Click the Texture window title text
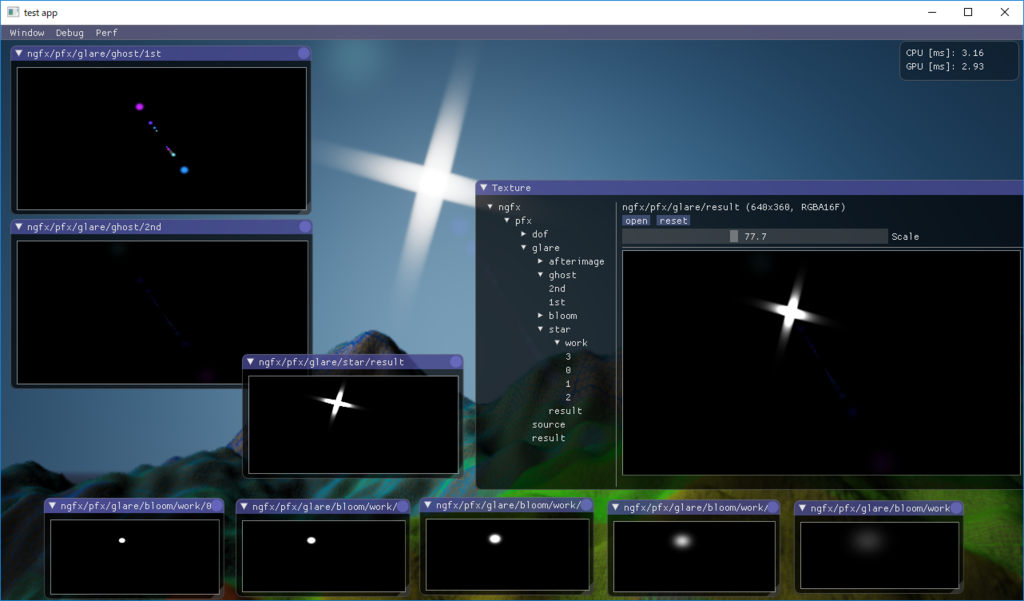 (x=511, y=188)
